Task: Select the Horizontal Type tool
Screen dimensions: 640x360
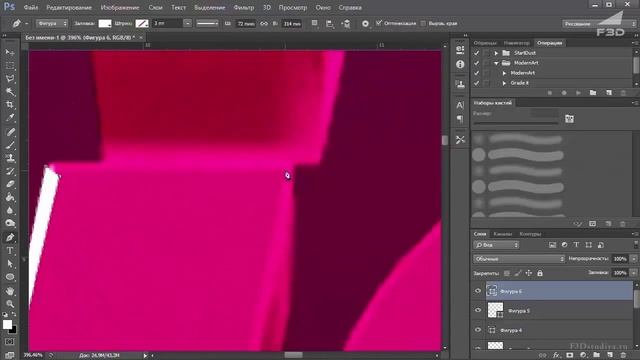Action: coord(10,250)
